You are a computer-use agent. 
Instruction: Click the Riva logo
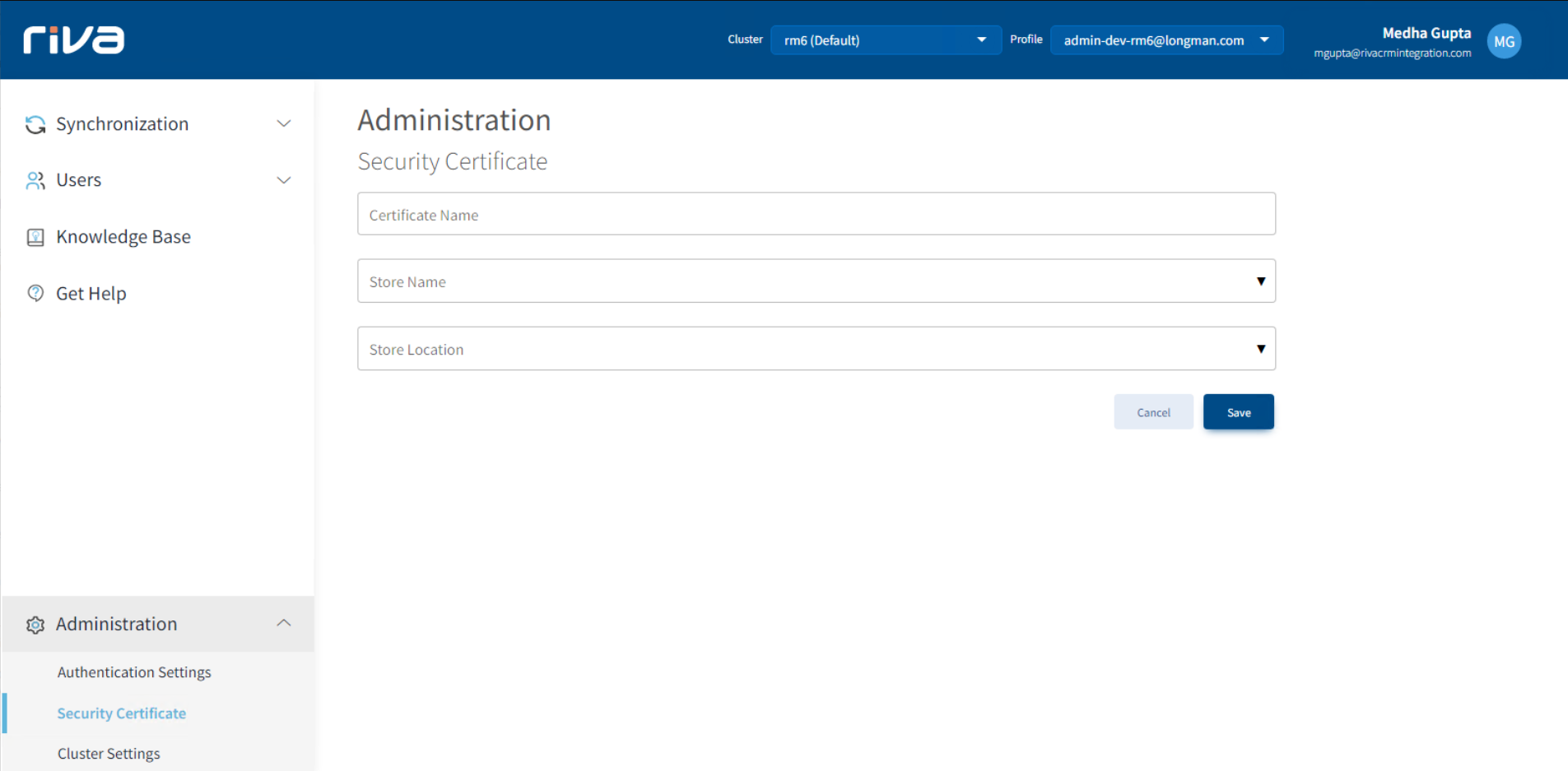pos(74,39)
